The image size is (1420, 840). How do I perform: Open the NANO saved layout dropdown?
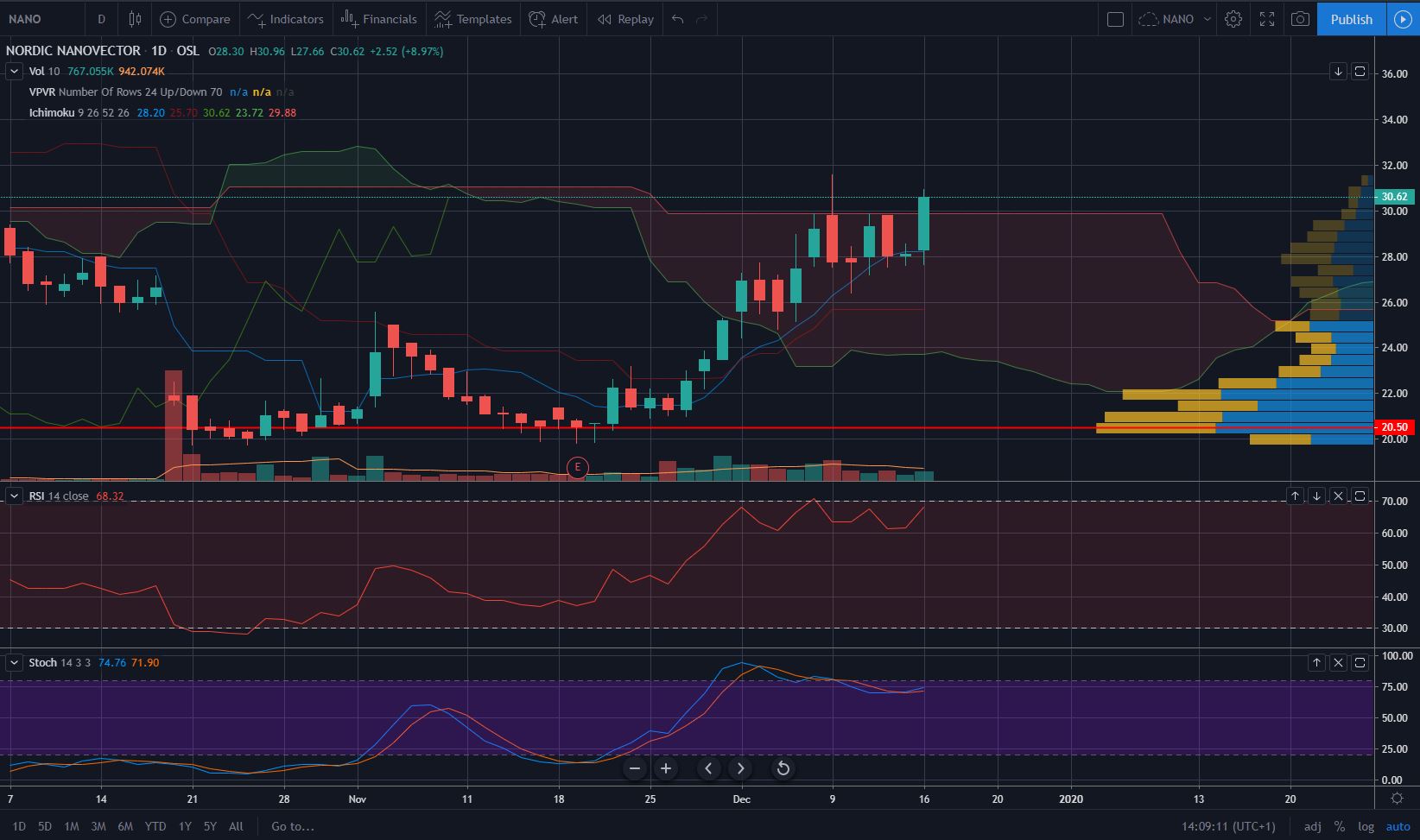coord(1175,19)
